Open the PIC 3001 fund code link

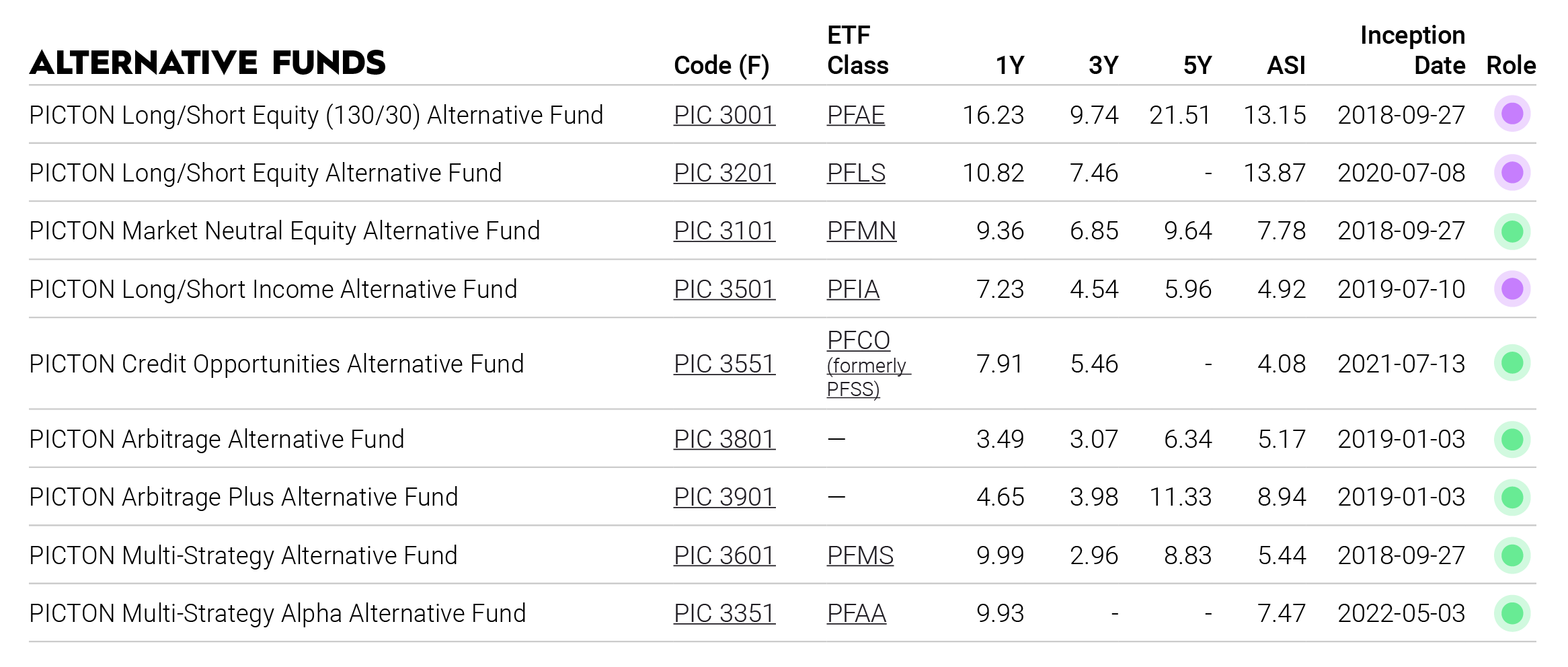point(724,115)
